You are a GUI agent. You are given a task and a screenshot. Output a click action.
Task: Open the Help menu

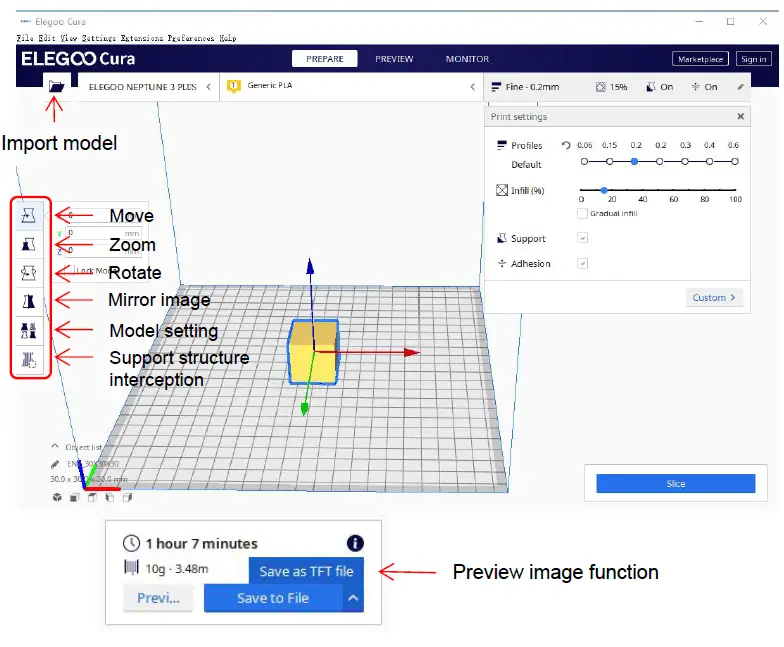pyautogui.click(x=228, y=38)
